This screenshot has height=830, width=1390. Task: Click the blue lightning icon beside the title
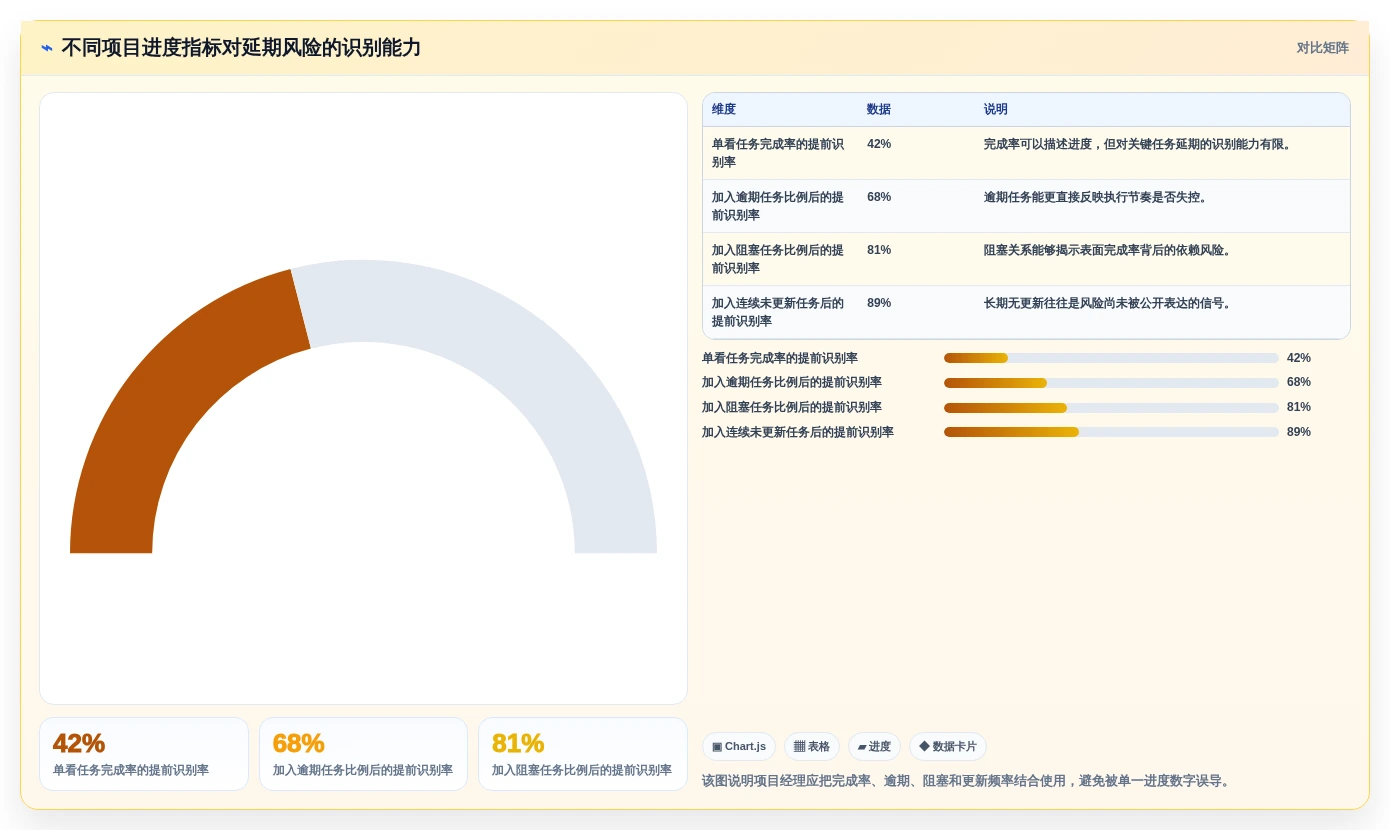point(47,48)
